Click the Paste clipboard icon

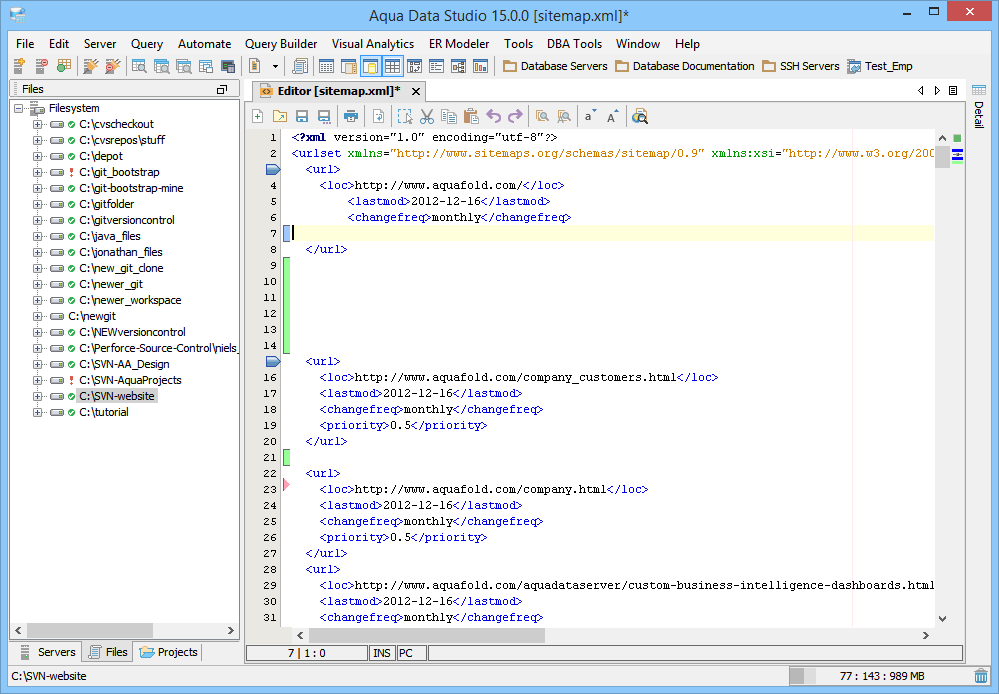coord(470,116)
